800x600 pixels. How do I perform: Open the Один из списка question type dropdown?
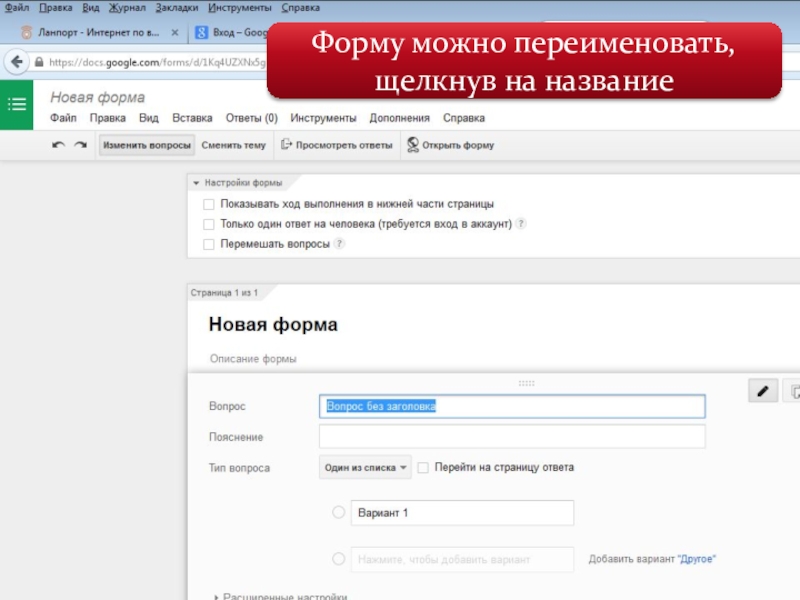coord(365,467)
